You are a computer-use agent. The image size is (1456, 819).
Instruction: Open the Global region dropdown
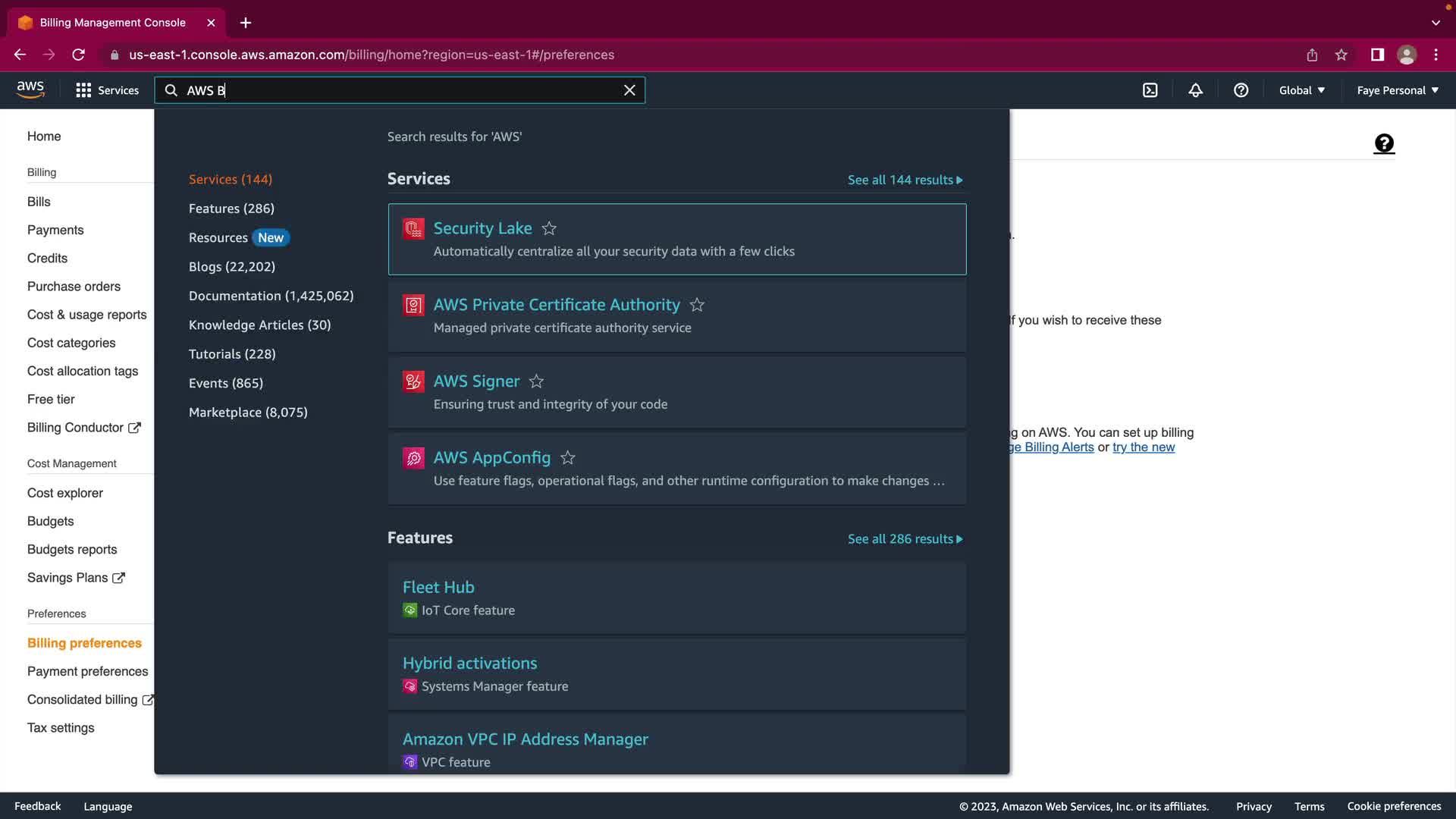point(1301,90)
